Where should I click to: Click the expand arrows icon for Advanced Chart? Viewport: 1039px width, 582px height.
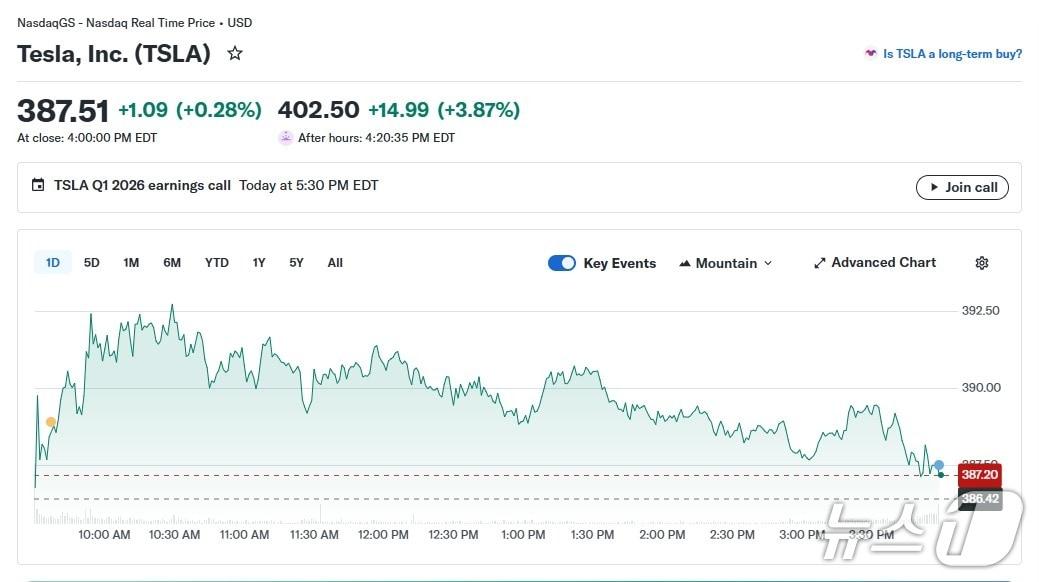(820, 263)
